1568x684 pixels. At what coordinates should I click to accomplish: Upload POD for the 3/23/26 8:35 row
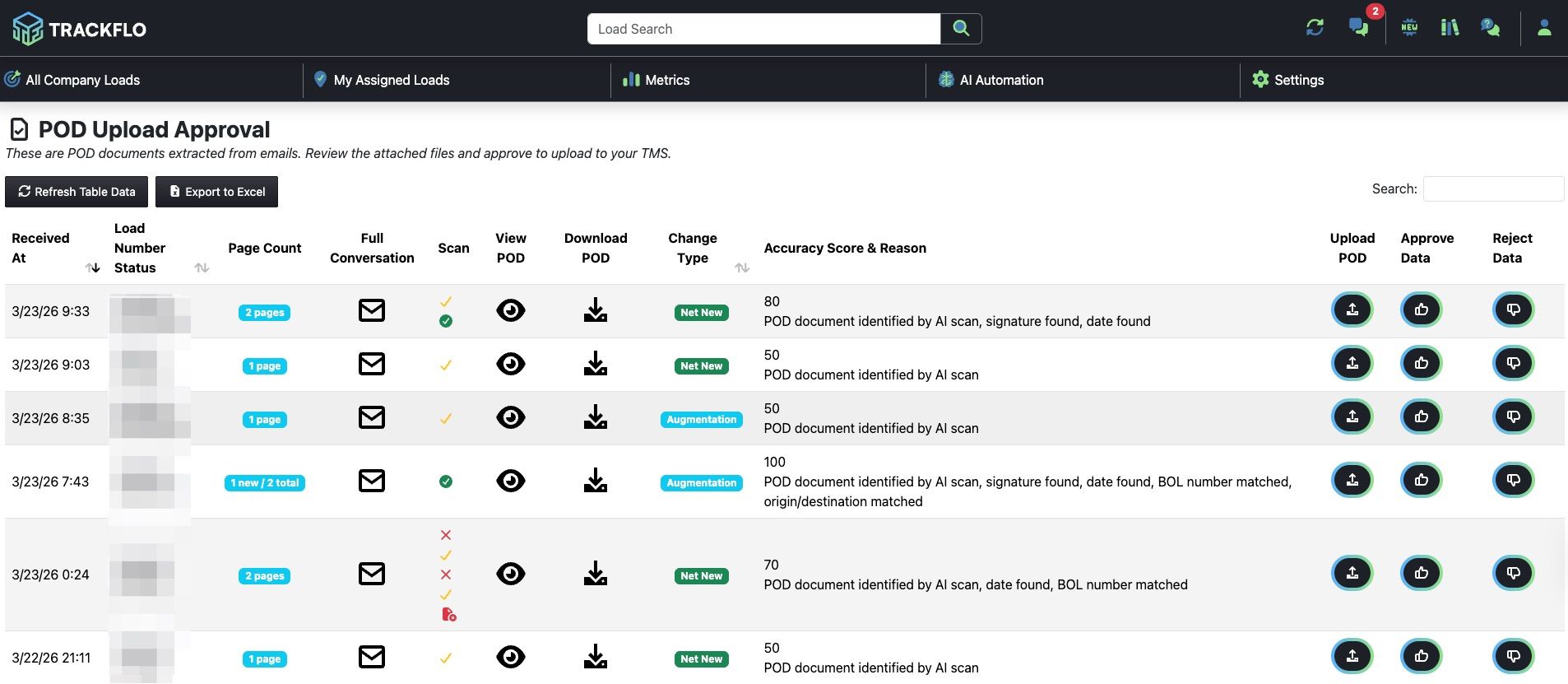[1352, 416]
